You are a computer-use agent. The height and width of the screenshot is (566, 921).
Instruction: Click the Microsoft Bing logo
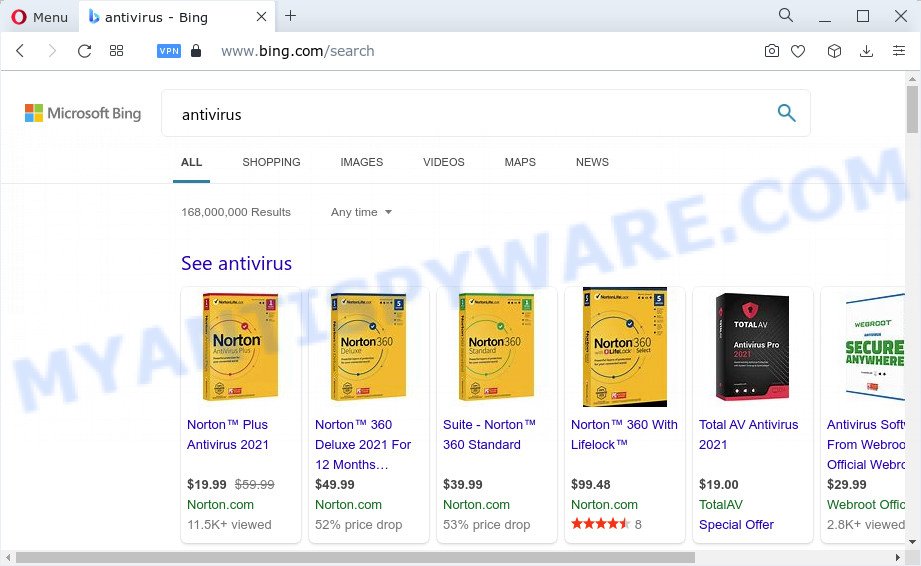tap(83, 113)
